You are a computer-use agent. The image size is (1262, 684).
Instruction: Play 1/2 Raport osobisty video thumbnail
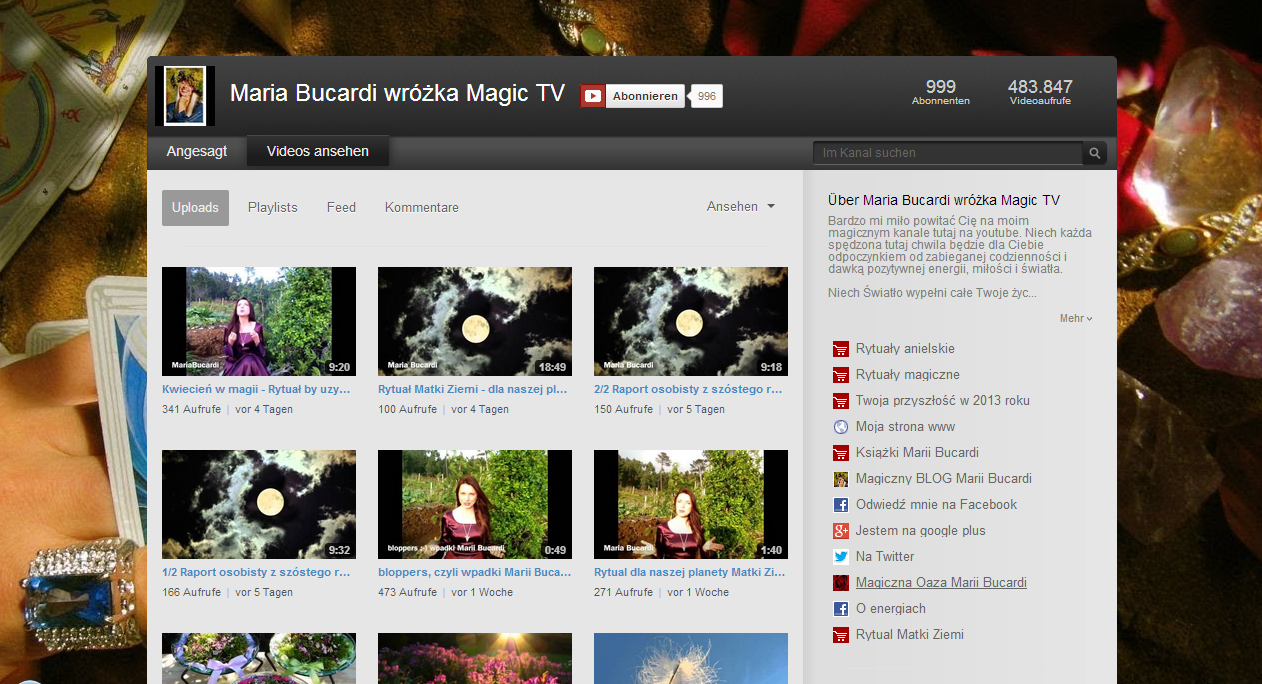(x=259, y=504)
